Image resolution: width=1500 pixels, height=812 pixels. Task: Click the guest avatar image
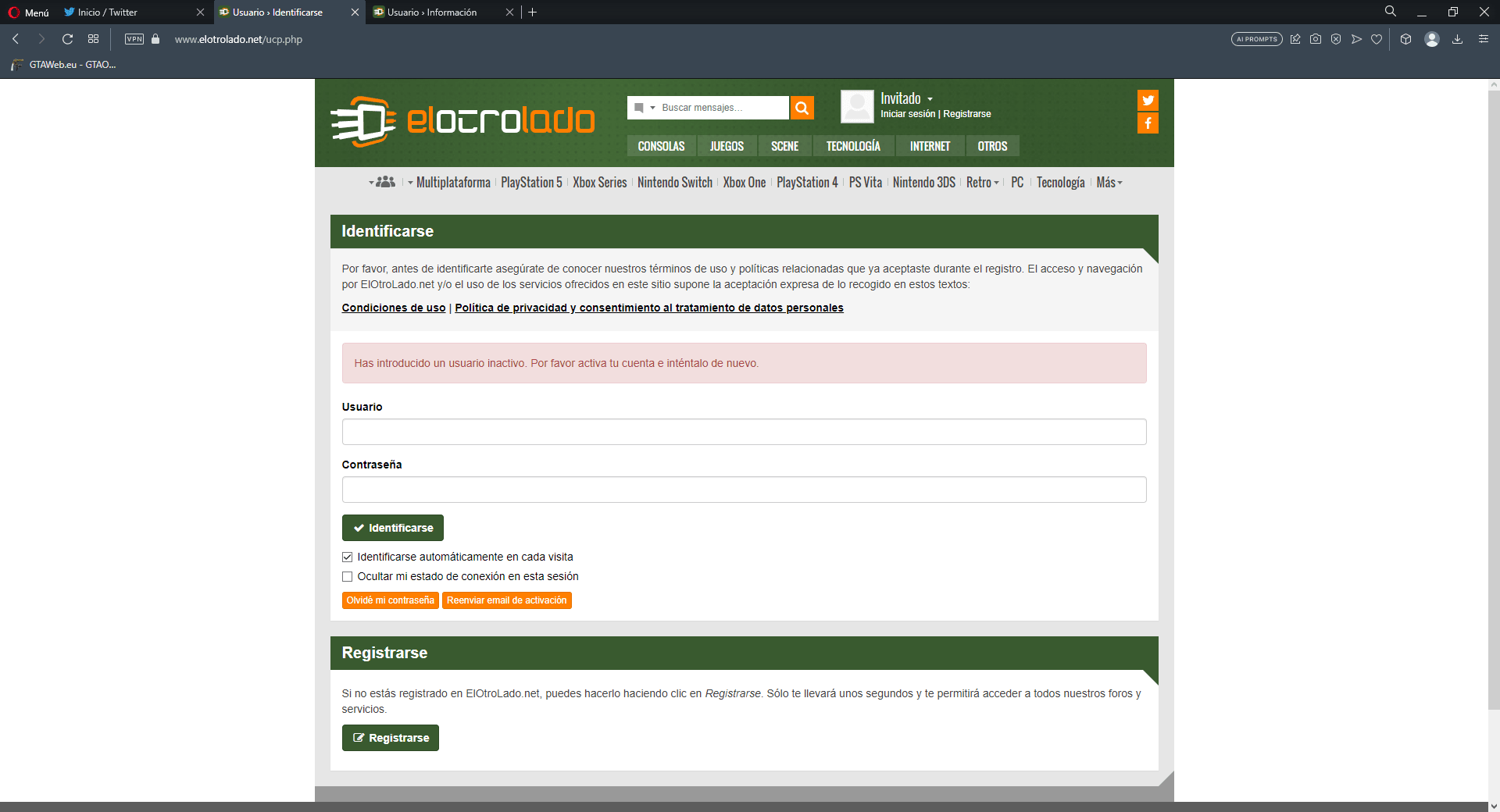pyautogui.click(x=857, y=106)
